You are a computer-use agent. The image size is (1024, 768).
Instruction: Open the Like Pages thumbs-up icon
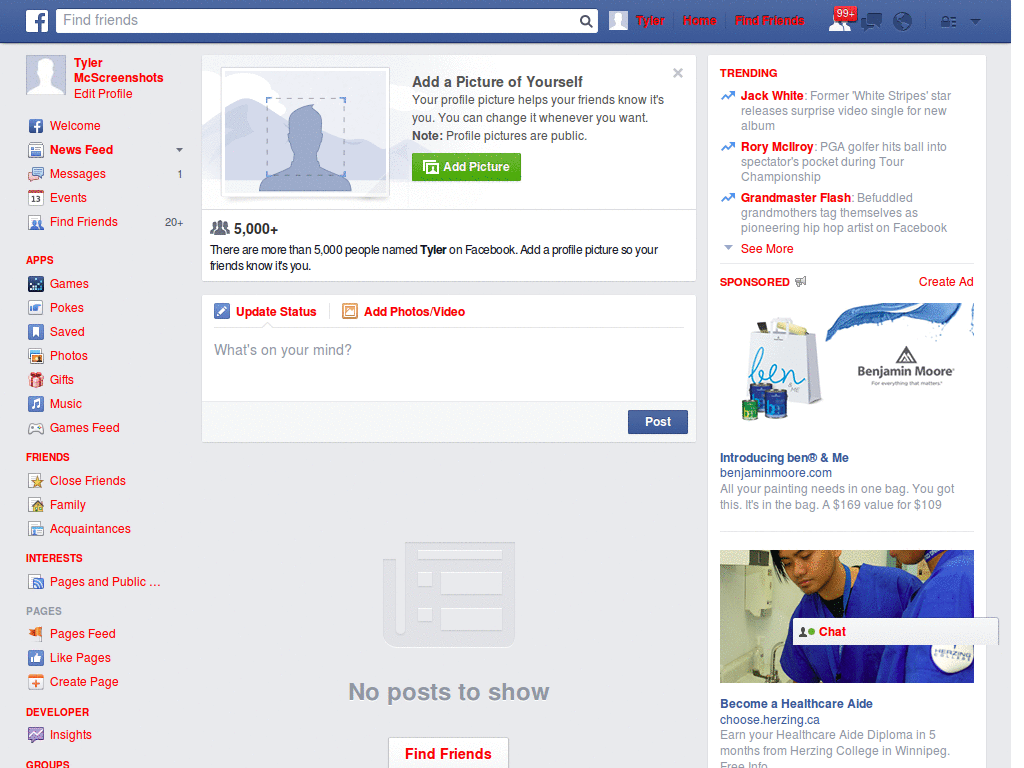click(36, 658)
